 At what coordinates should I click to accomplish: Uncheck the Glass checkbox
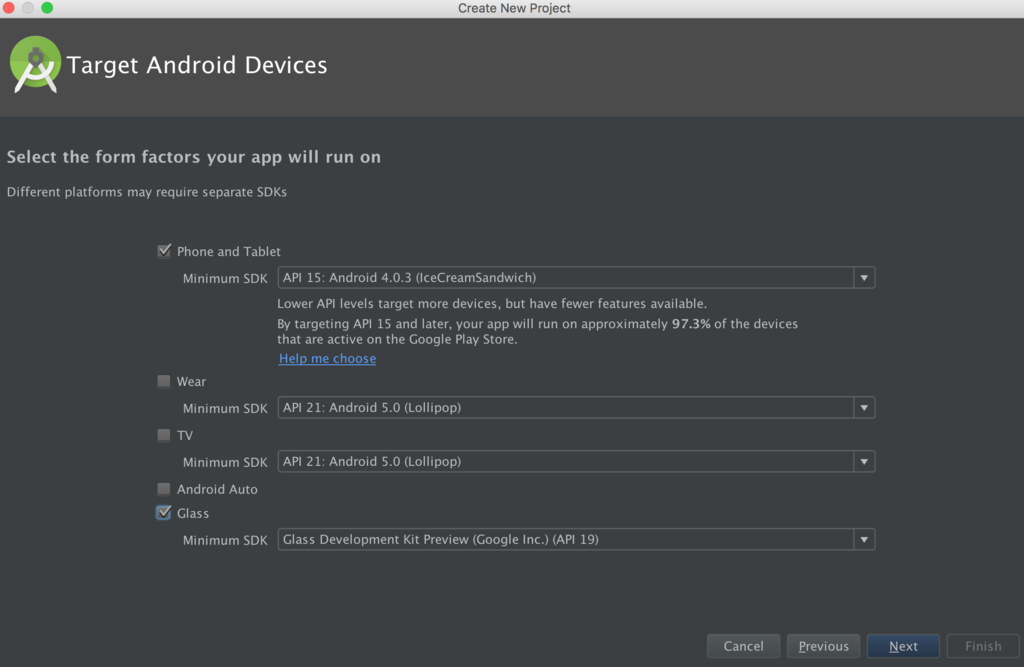pyautogui.click(x=164, y=513)
